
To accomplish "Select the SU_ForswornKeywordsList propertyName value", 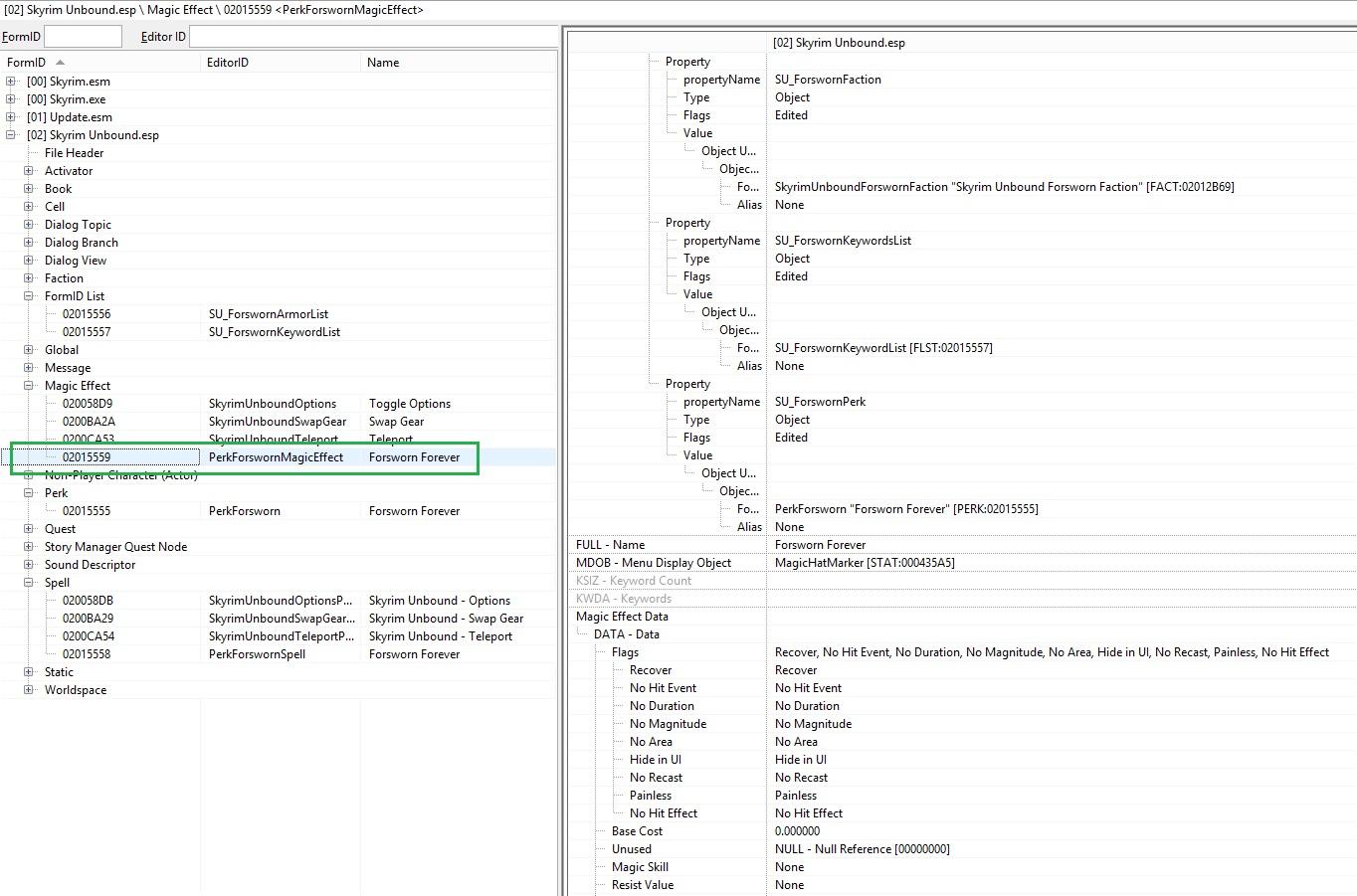I will coord(843,241).
